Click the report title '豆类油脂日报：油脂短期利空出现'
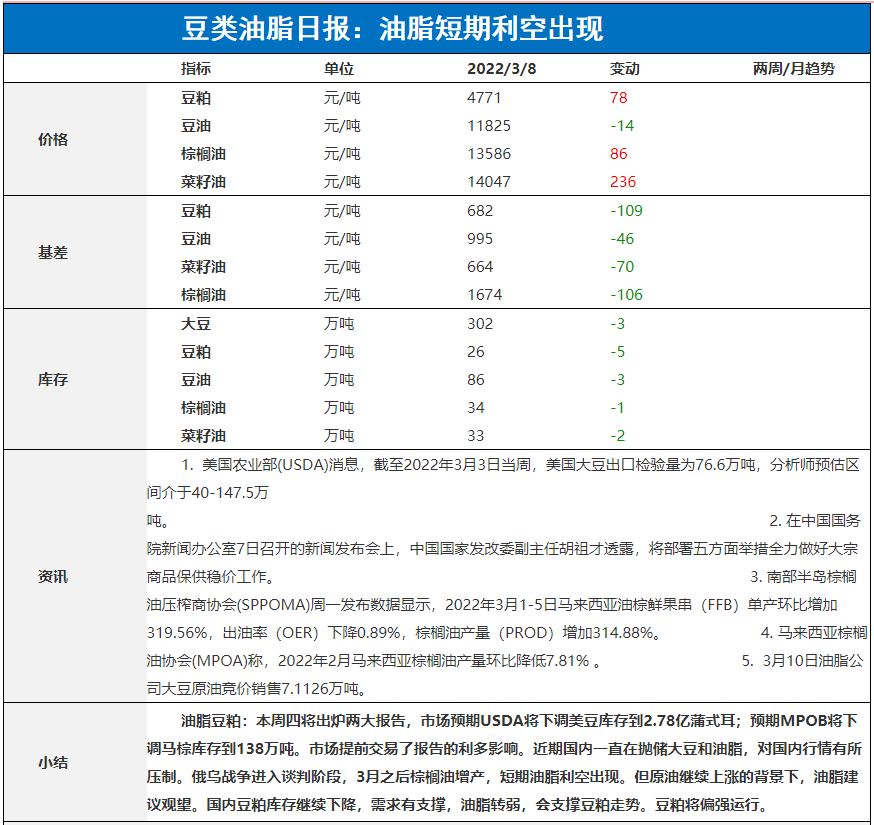874x825 pixels. click(x=392, y=28)
